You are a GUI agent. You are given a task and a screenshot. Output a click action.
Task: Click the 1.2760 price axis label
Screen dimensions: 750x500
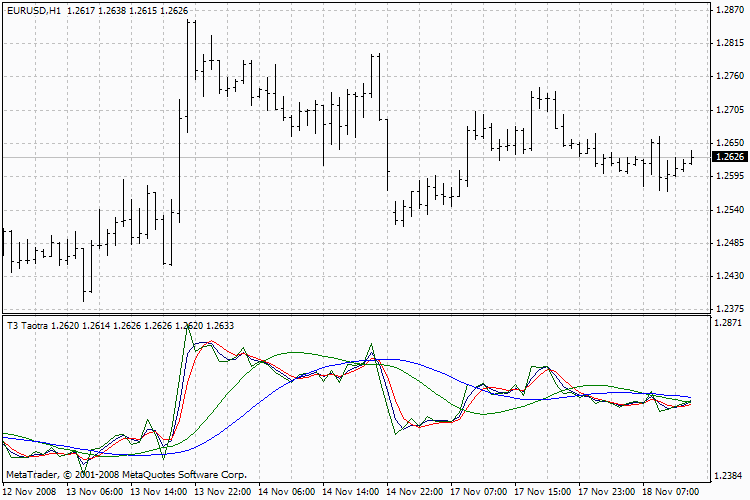[x=730, y=76]
